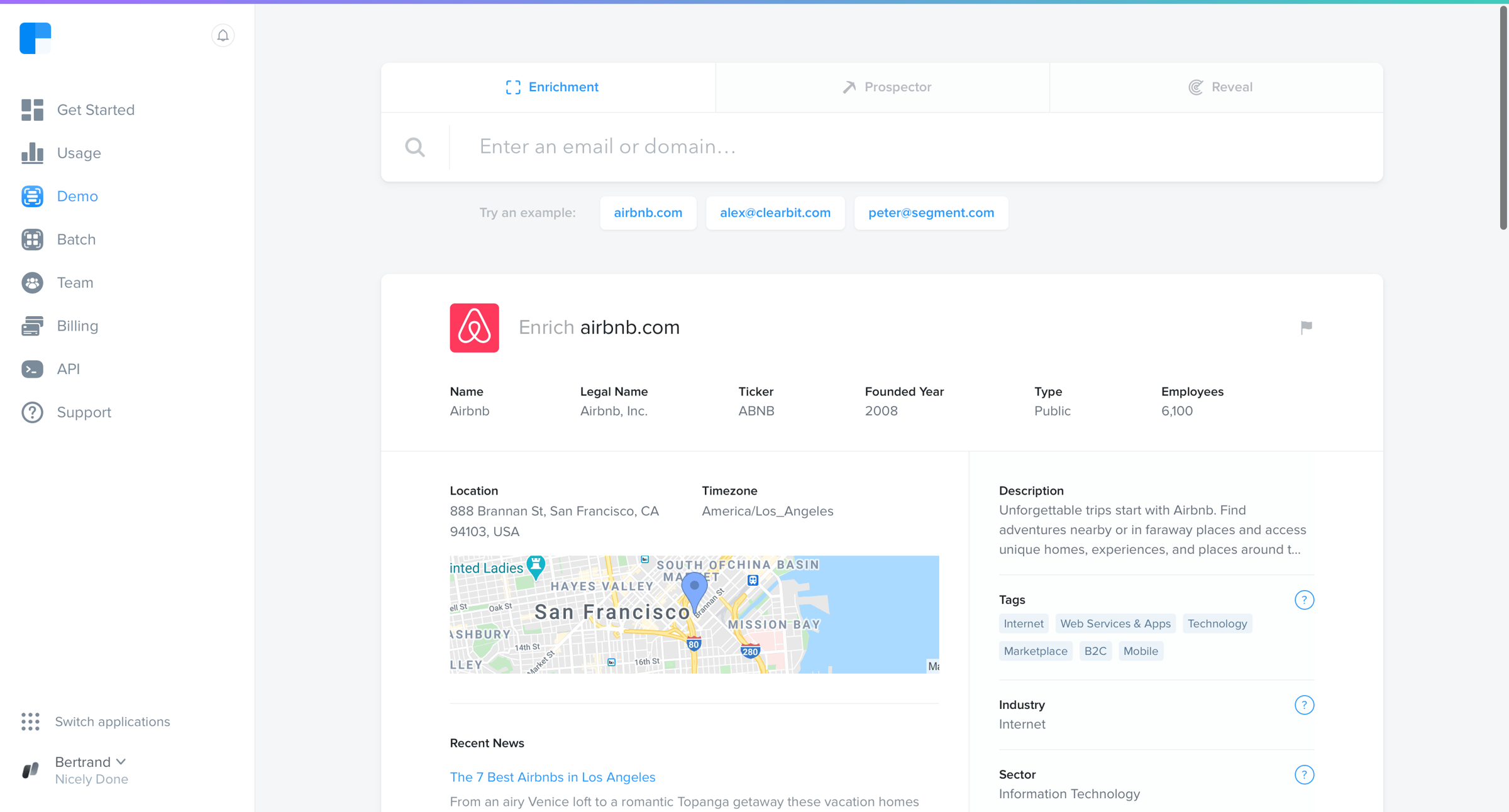This screenshot has height=812, width=1509.
Task: Click the Team sidebar icon
Action: [32, 283]
